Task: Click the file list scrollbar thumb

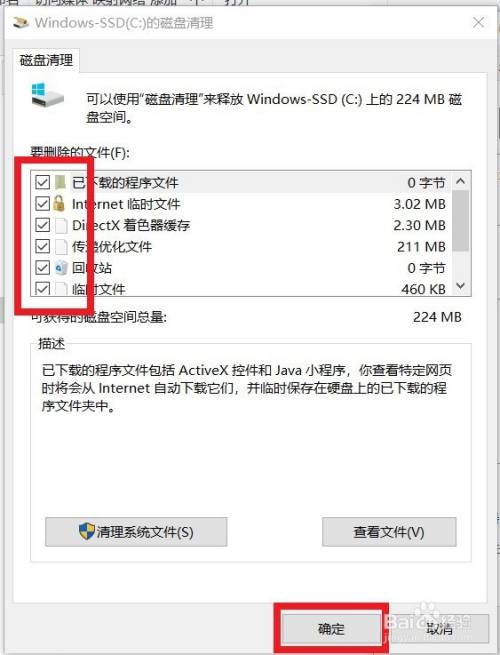Action: pyautogui.click(x=461, y=221)
